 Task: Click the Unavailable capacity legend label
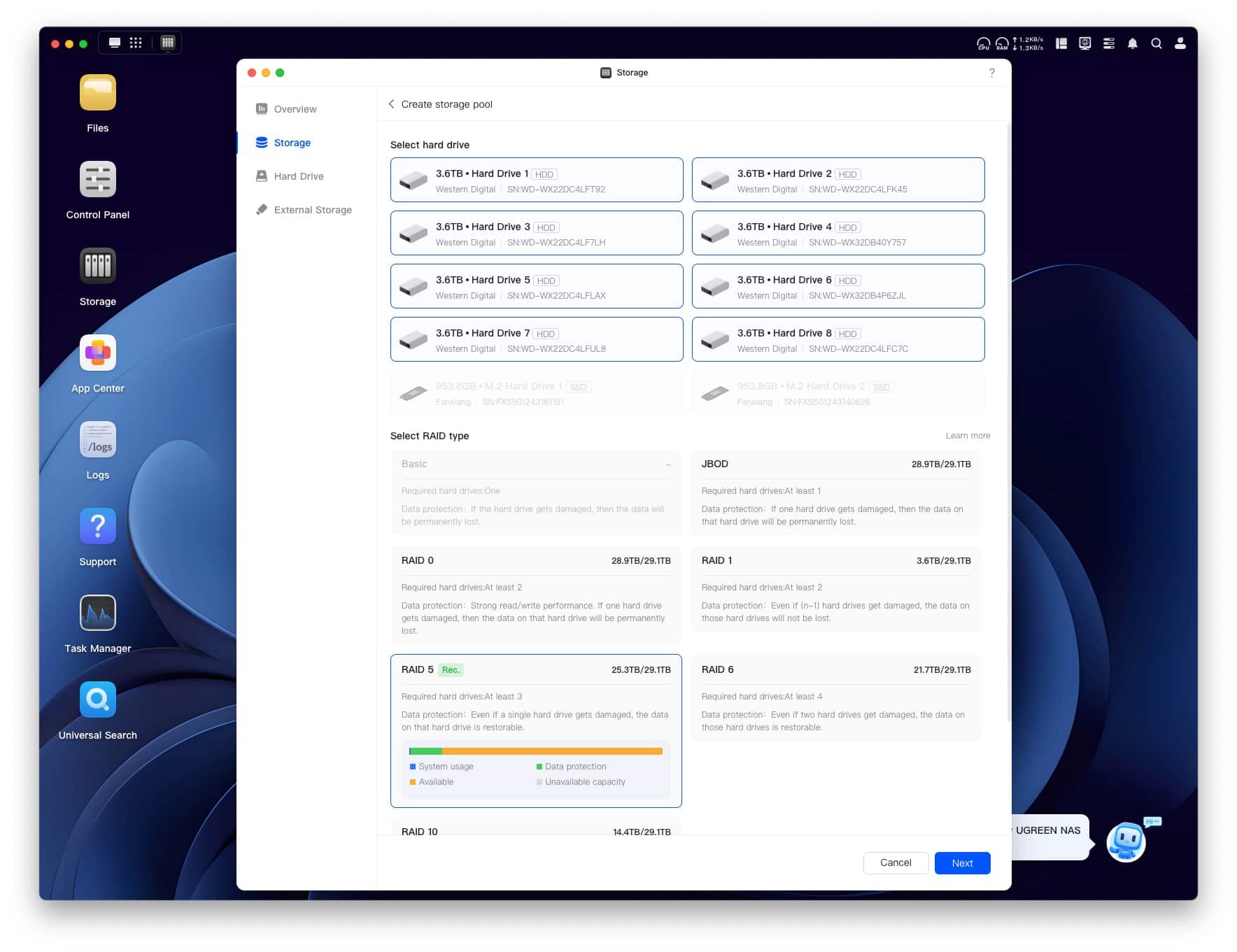coord(585,782)
